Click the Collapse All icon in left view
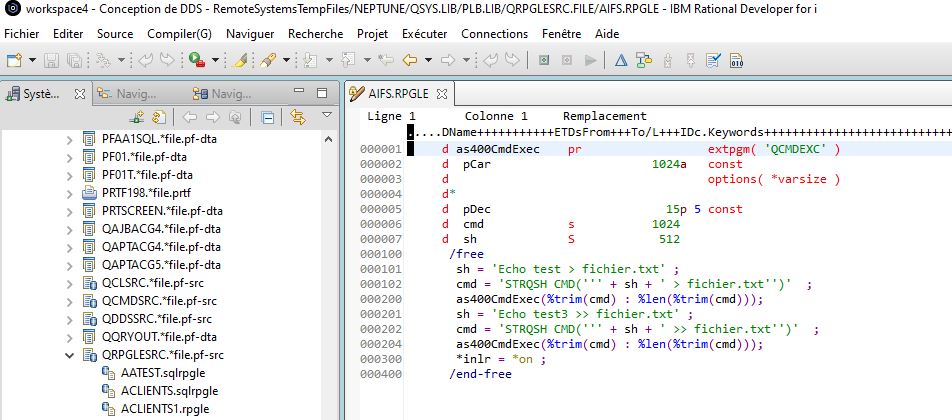Image resolution: width=952 pixels, height=420 pixels. [267, 117]
